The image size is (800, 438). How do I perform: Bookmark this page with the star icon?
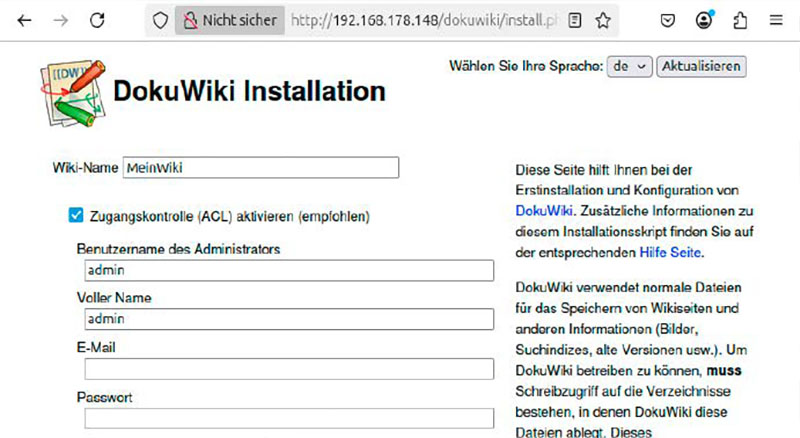click(603, 20)
